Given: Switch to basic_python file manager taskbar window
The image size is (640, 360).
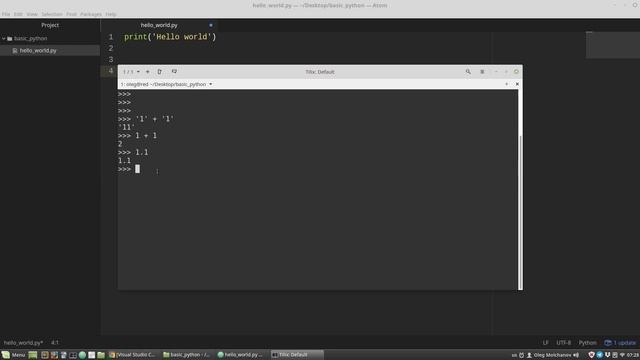Looking at the screenshot, I should tap(187, 355).
